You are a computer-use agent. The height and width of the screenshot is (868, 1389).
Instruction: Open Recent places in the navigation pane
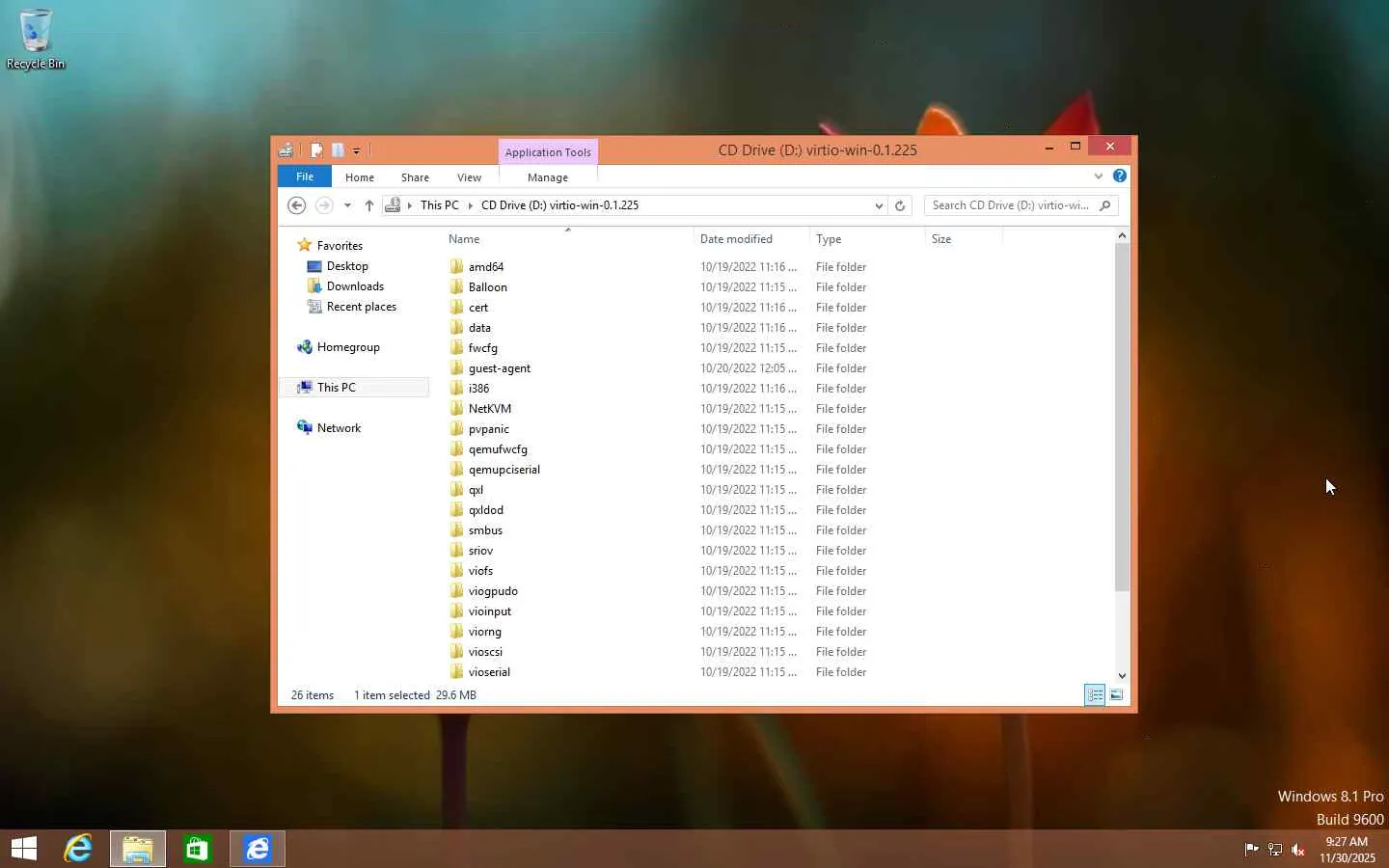pos(362,307)
